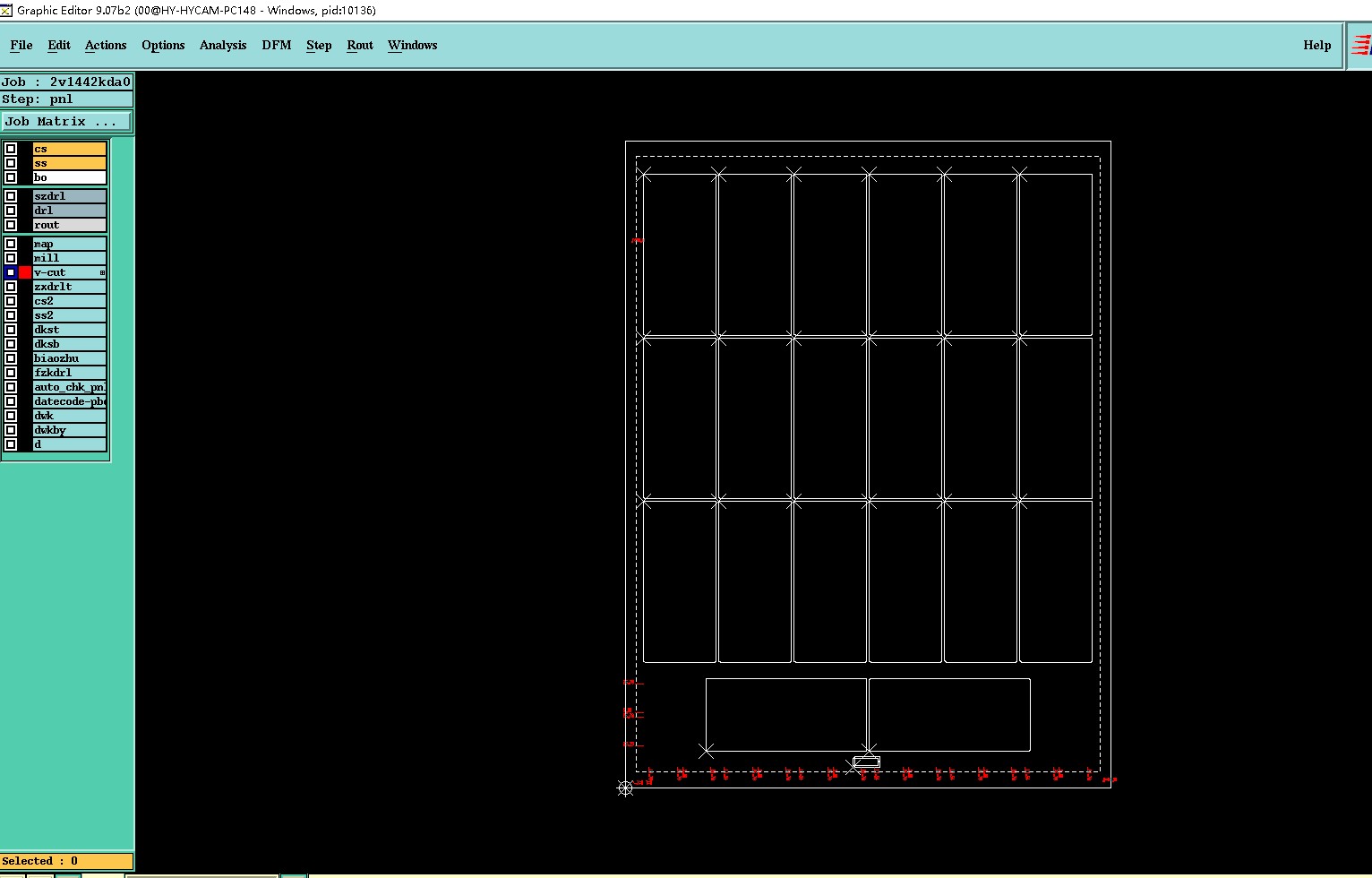Select the dwk layer name
This screenshot has height=878, width=1372.
point(70,416)
